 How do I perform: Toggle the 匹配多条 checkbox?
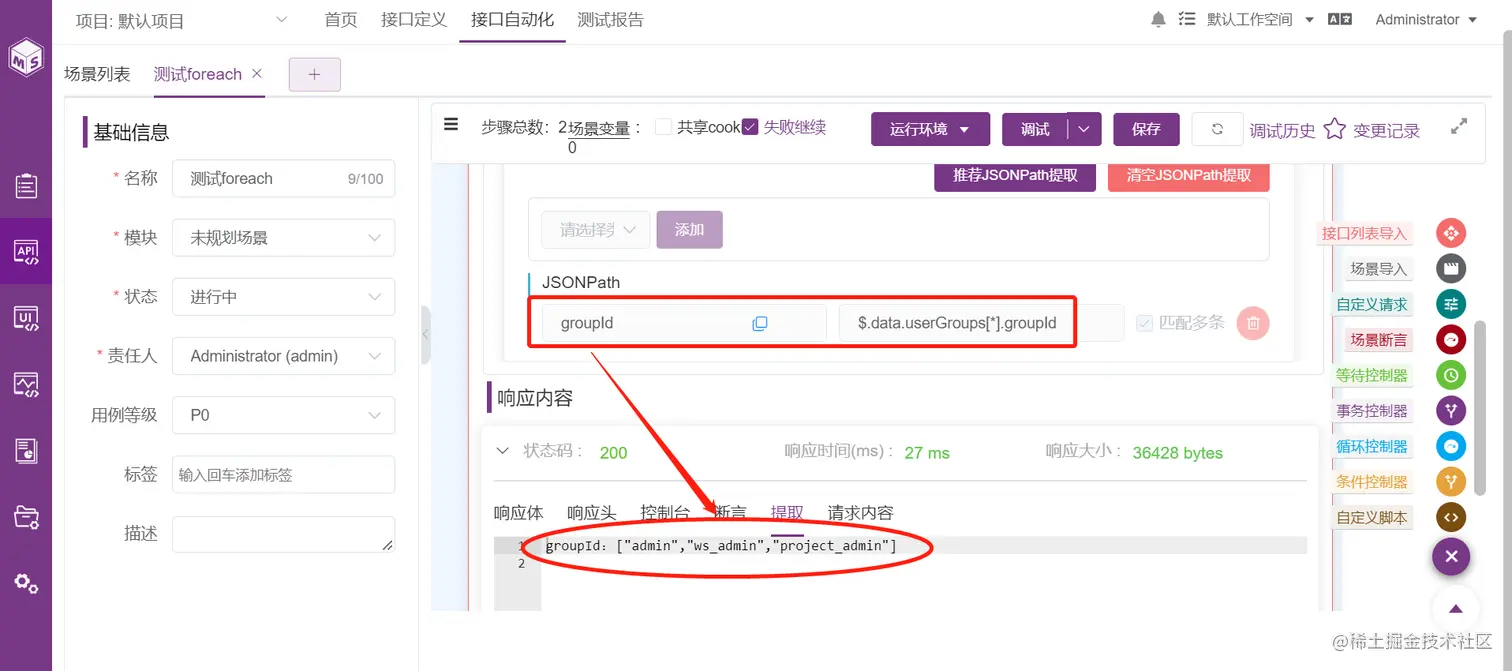point(1145,323)
